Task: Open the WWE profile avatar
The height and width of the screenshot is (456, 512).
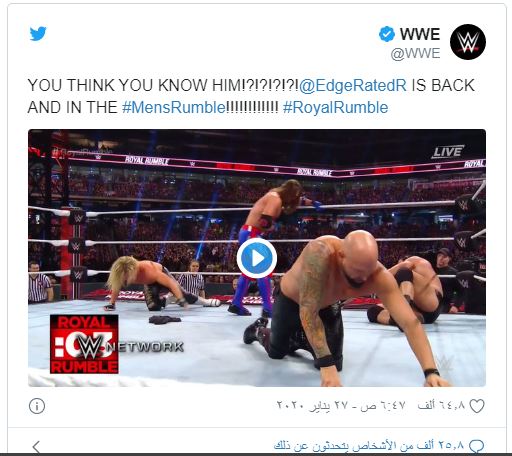Action: [x=468, y=42]
